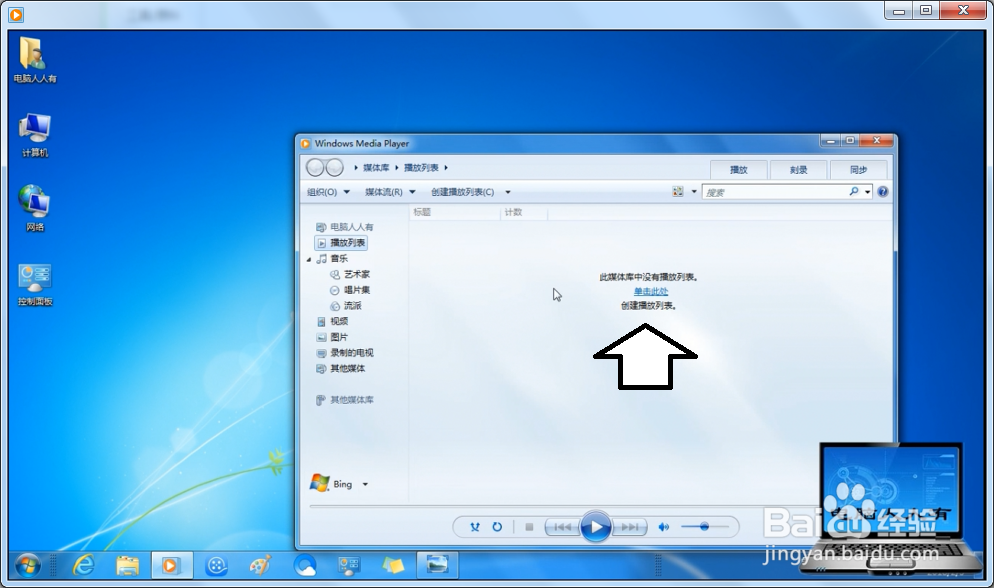Collapse the 音乐 tree node
This screenshot has width=994, height=588.
[x=309, y=259]
